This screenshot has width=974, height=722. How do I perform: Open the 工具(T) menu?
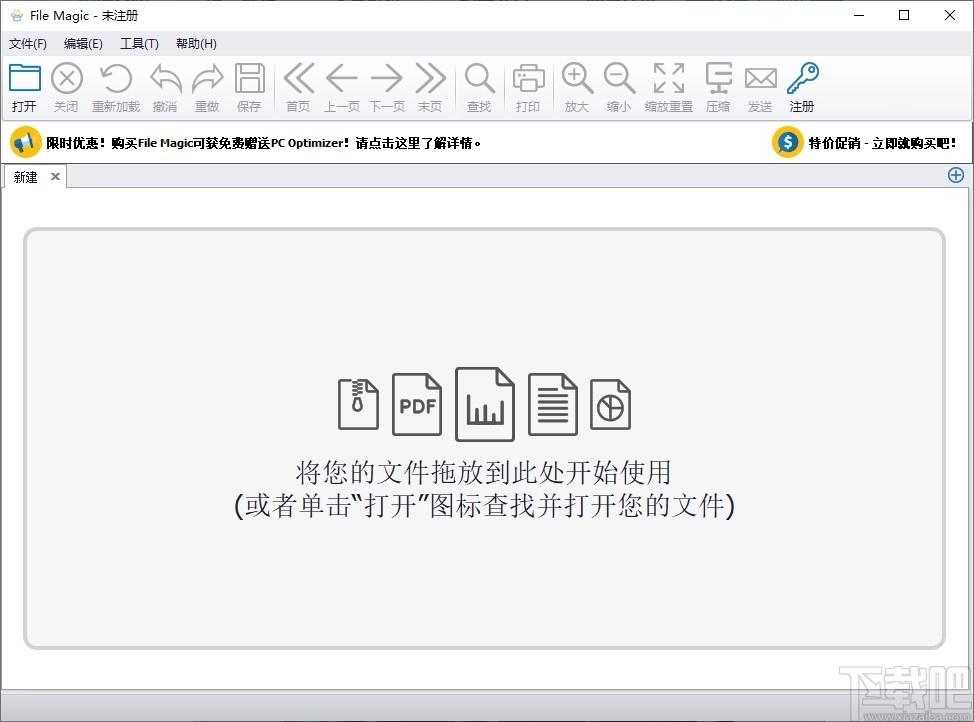pyautogui.click(x=139, y=43)
